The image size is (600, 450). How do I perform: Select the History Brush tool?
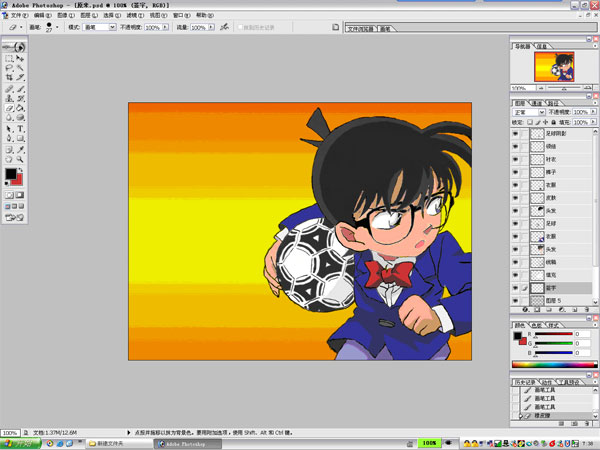(20, 98)
